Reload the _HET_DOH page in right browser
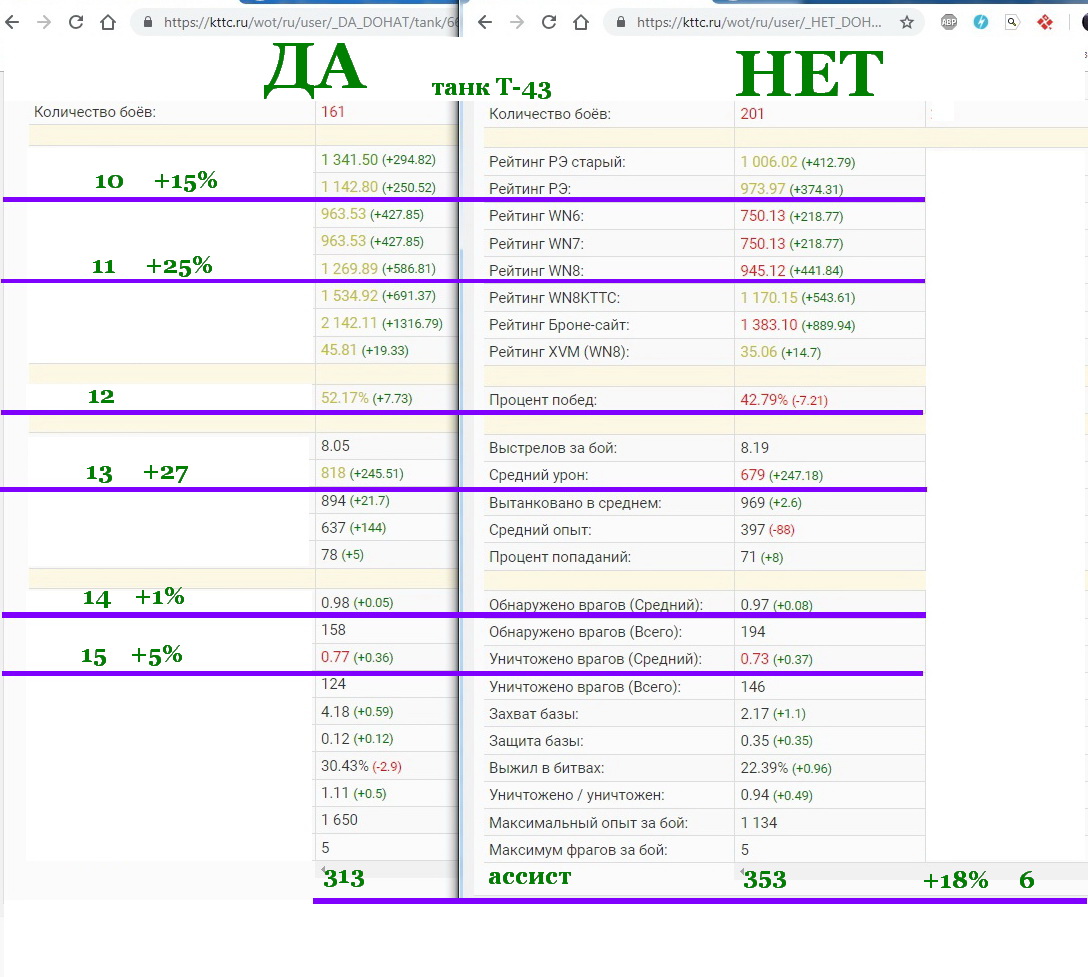Screen dimensions: 1088x977 549,22
